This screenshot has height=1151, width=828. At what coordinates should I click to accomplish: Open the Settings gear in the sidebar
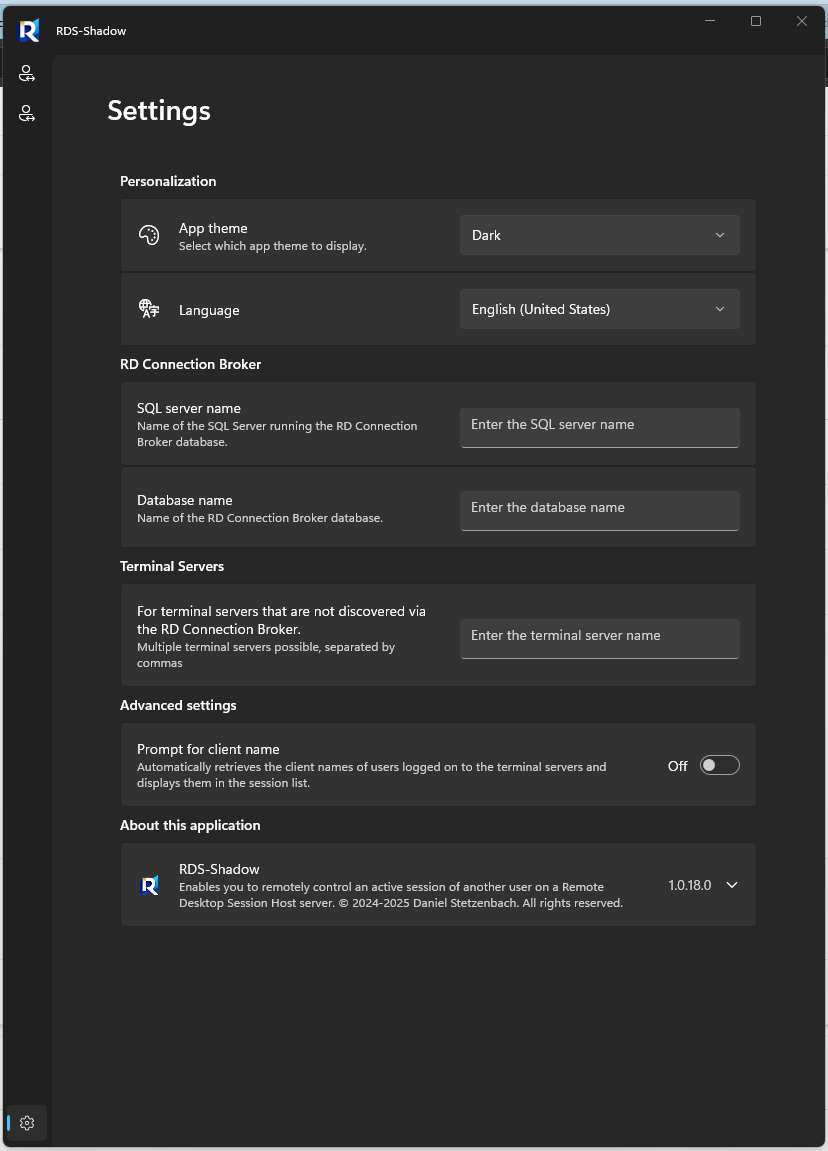[27, 1122]
